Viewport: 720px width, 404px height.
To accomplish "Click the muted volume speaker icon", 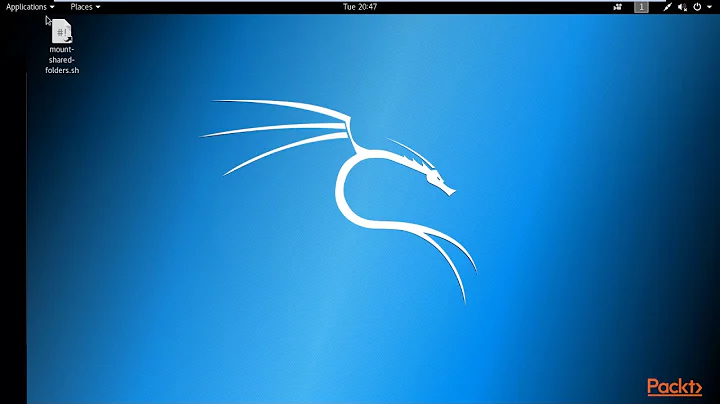I will [x=682, y=7].
